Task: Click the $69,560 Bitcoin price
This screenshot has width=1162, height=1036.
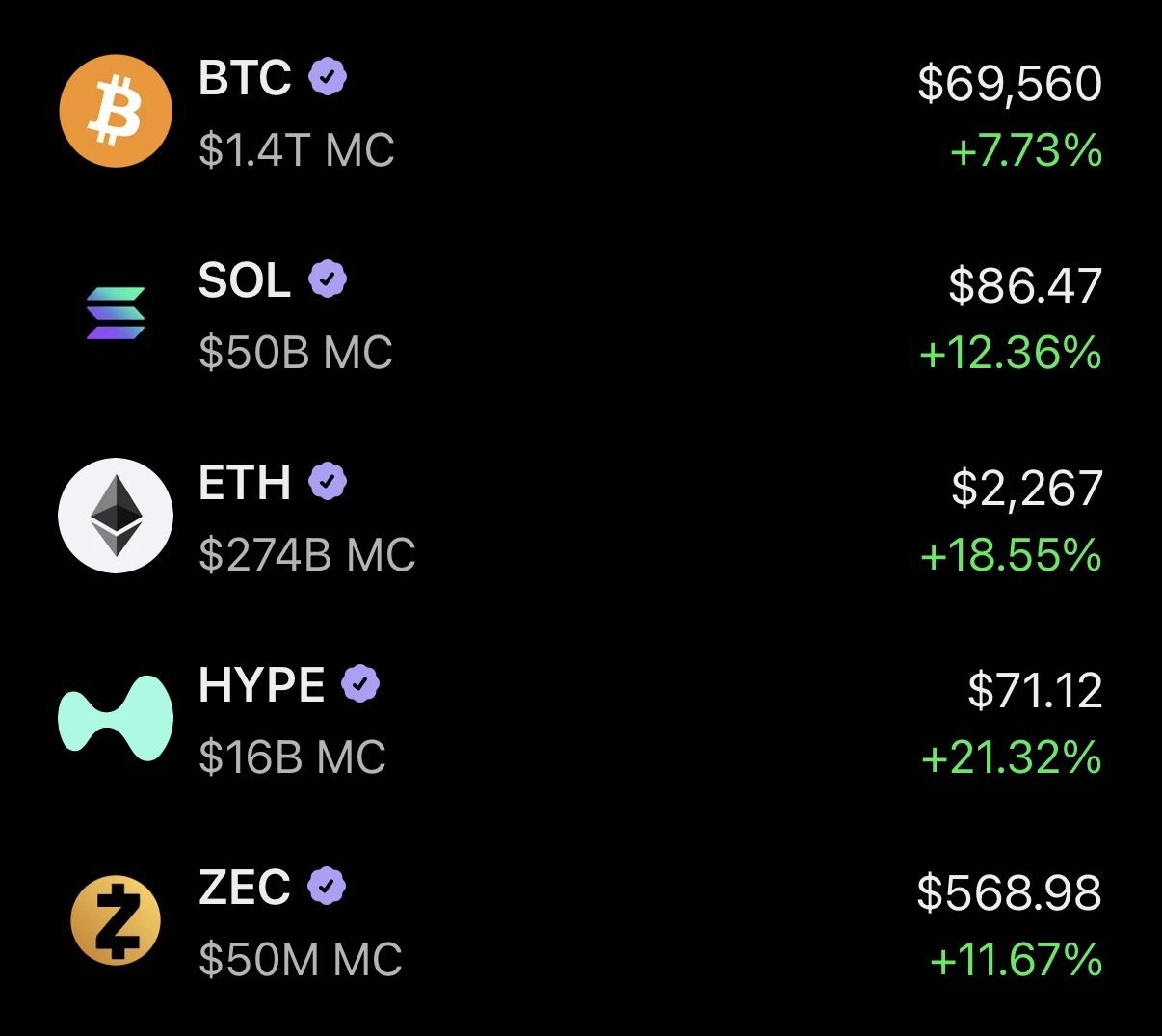Action: pyautogui.click(x=1010, y=84)
